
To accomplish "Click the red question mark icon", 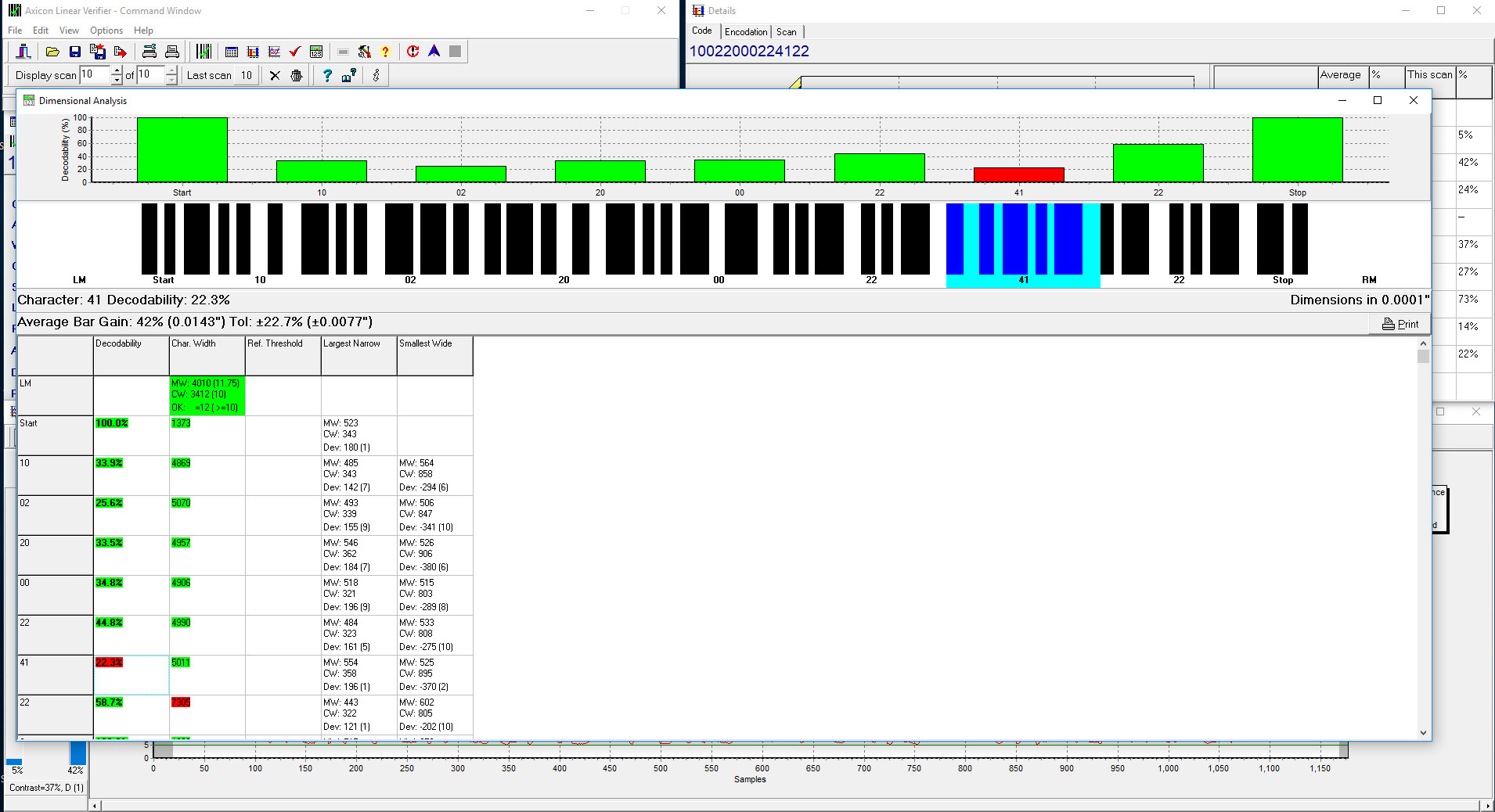I will click(x=385, y=52).
